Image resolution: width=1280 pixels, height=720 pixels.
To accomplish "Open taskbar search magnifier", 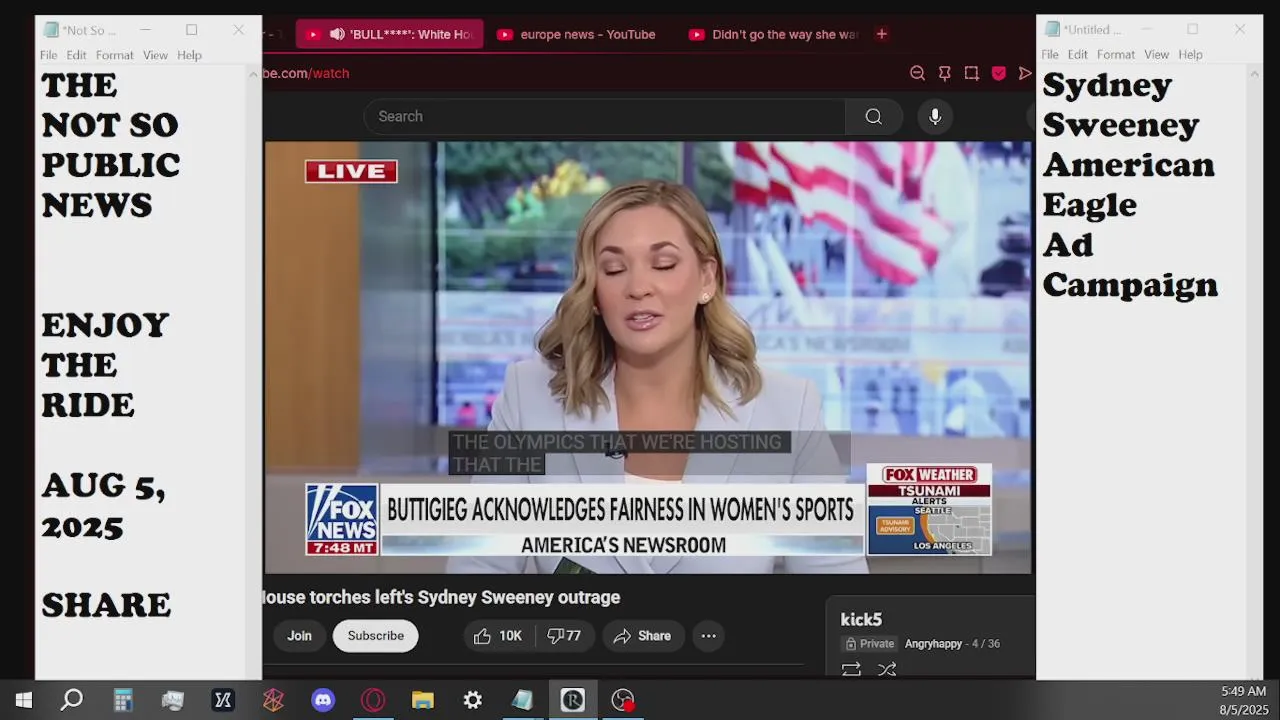I will (x=72, y=700).
